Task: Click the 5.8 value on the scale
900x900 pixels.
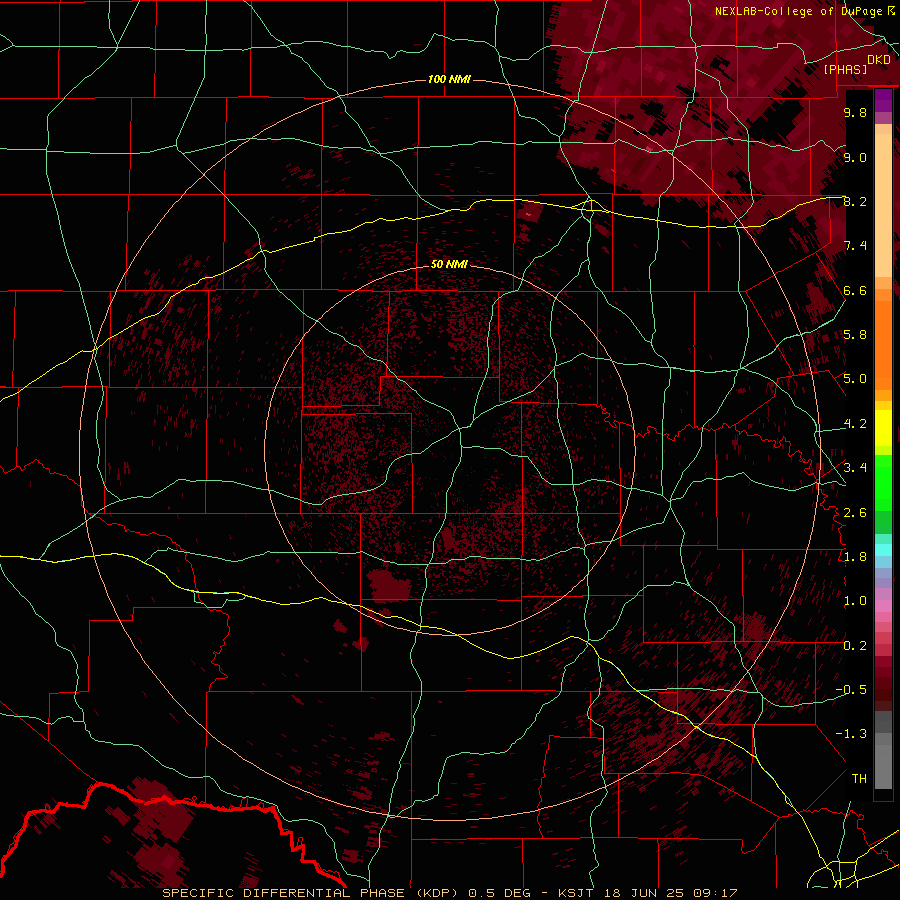Action: (x=855, y=335)
